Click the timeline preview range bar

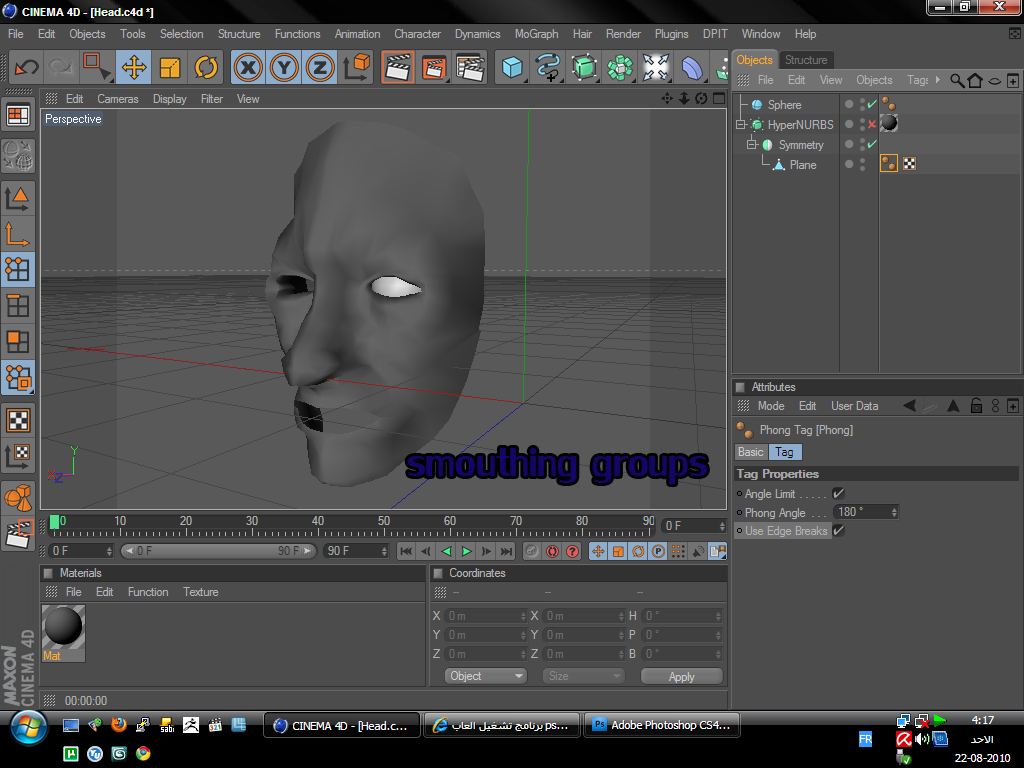[218, 551]
